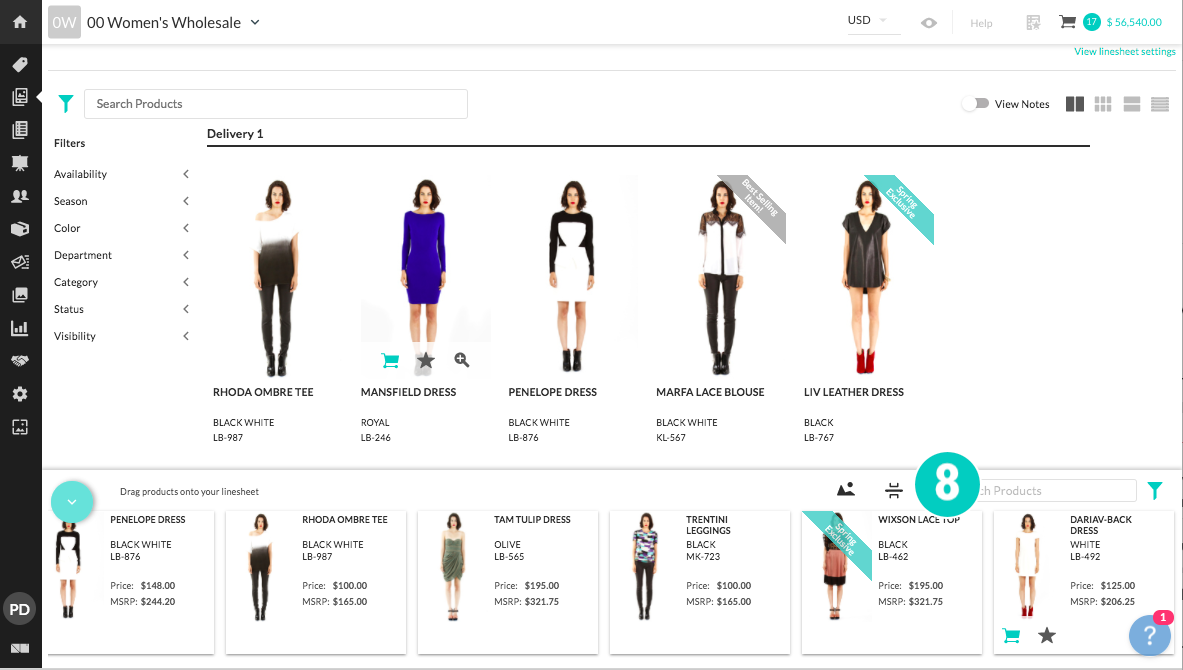Click the 0W account logo

tap(64, 23)
